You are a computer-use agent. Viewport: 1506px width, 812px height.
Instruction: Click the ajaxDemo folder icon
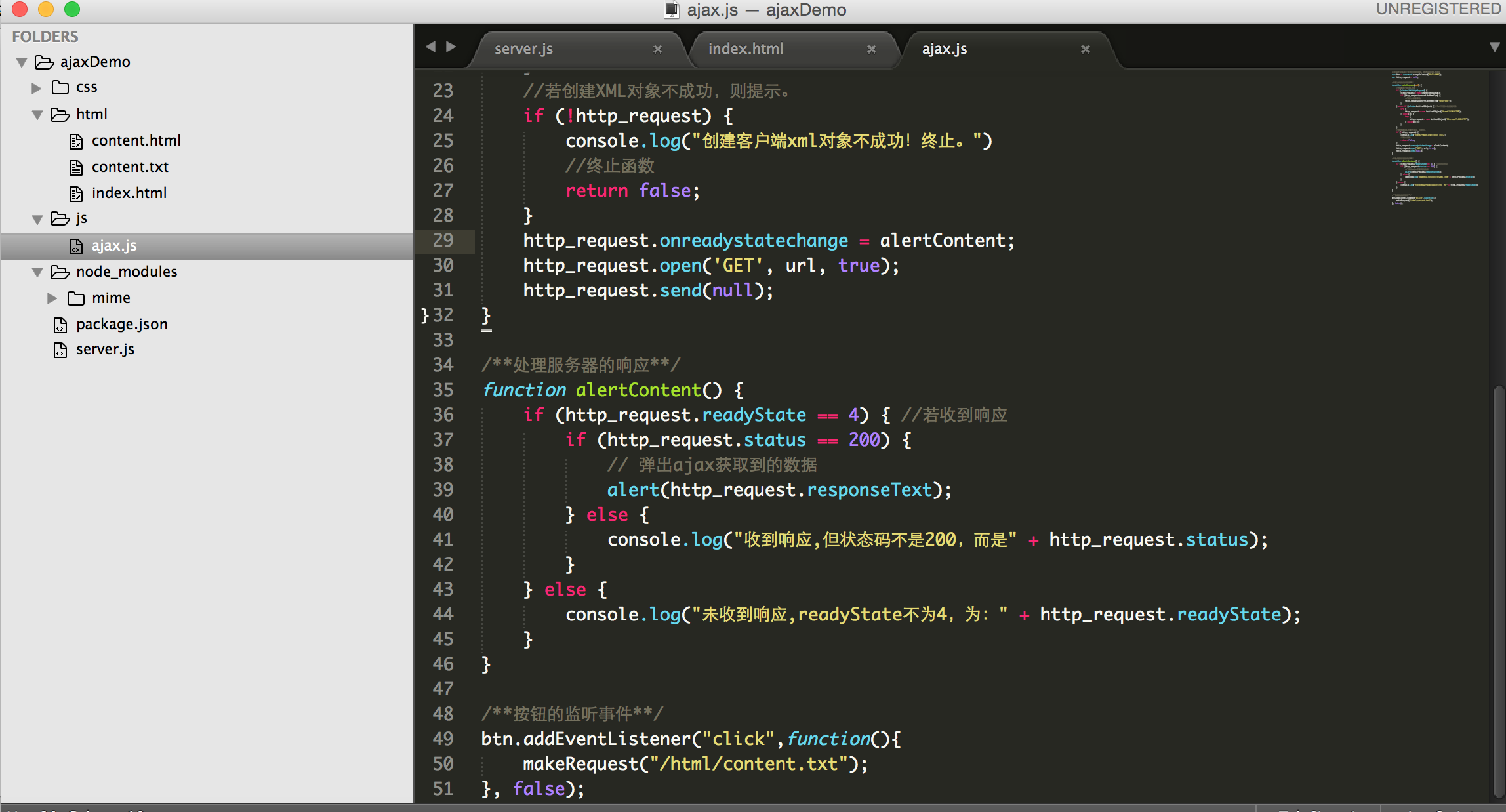[45, 62]
